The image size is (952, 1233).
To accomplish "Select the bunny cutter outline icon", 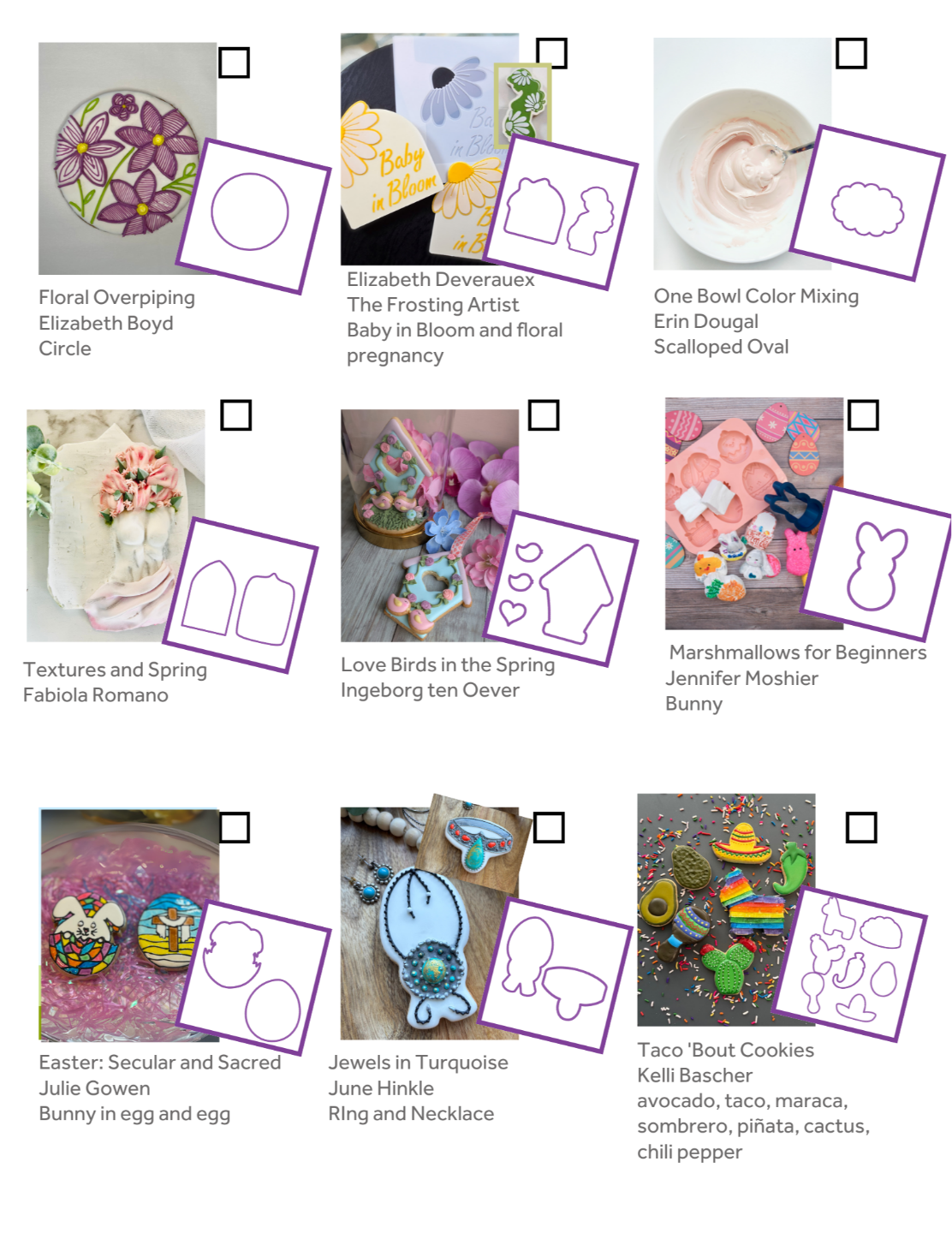I will 876,564.
